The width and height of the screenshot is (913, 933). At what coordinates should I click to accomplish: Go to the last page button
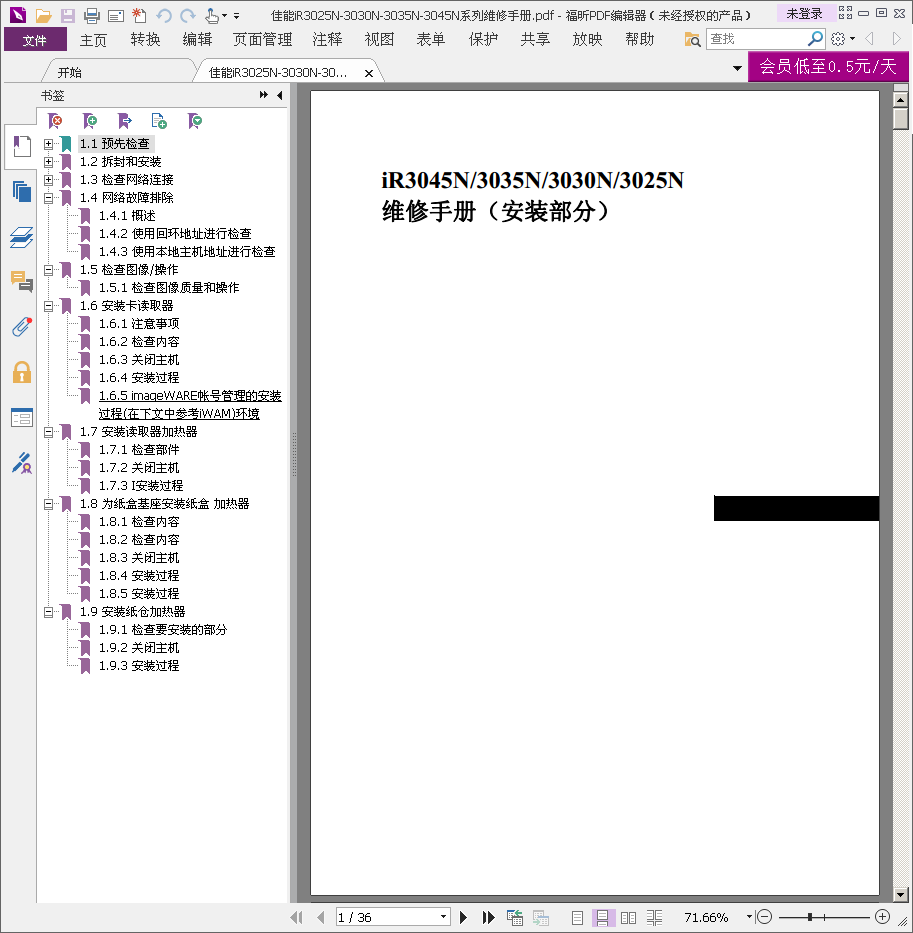tap(488, 917)
